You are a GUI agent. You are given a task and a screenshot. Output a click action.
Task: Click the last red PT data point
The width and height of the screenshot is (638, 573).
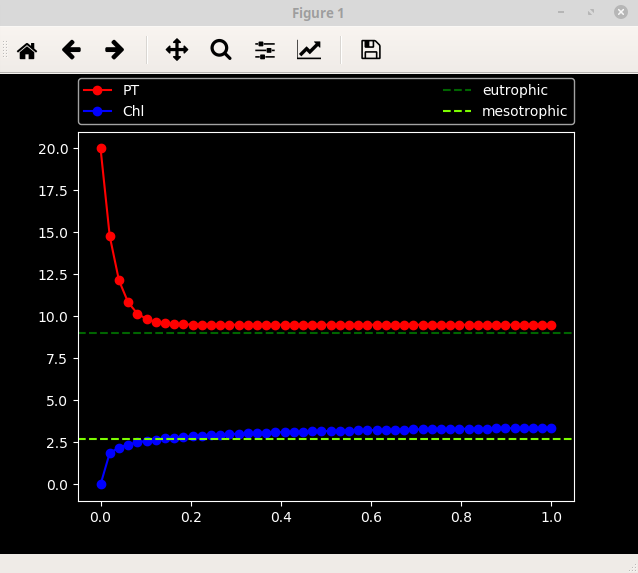tap(551, 325)
